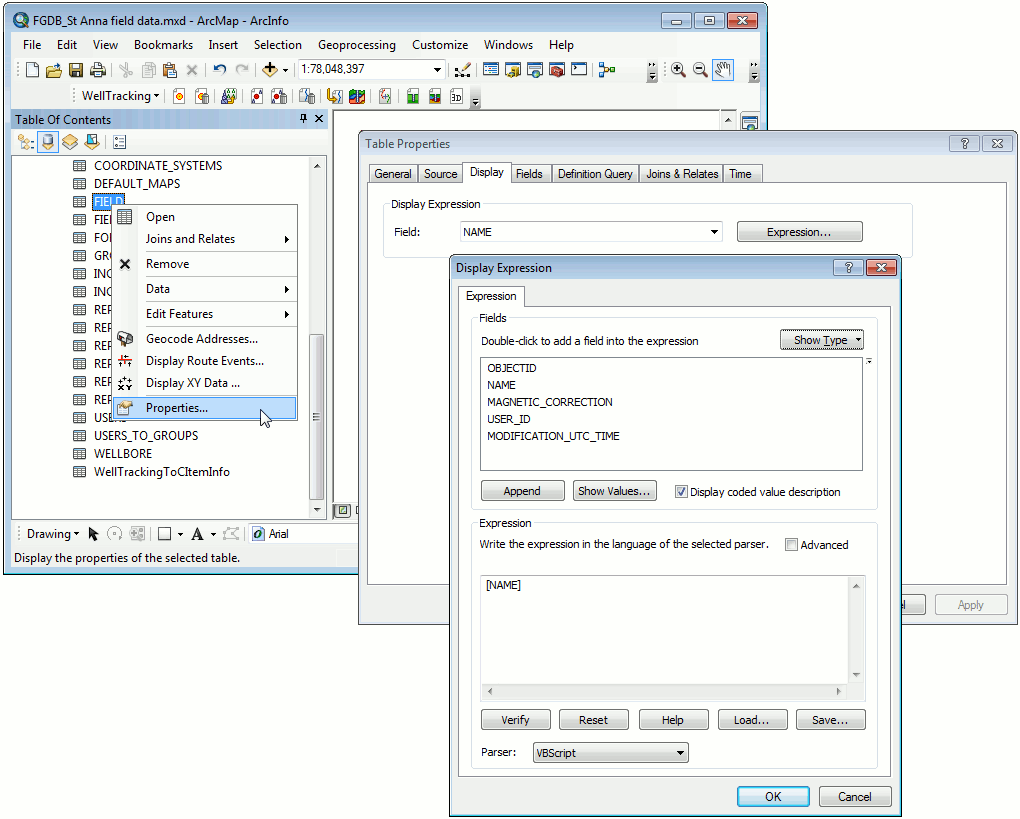
Task: Click the Reset button
Action: (x=594, y=720)
